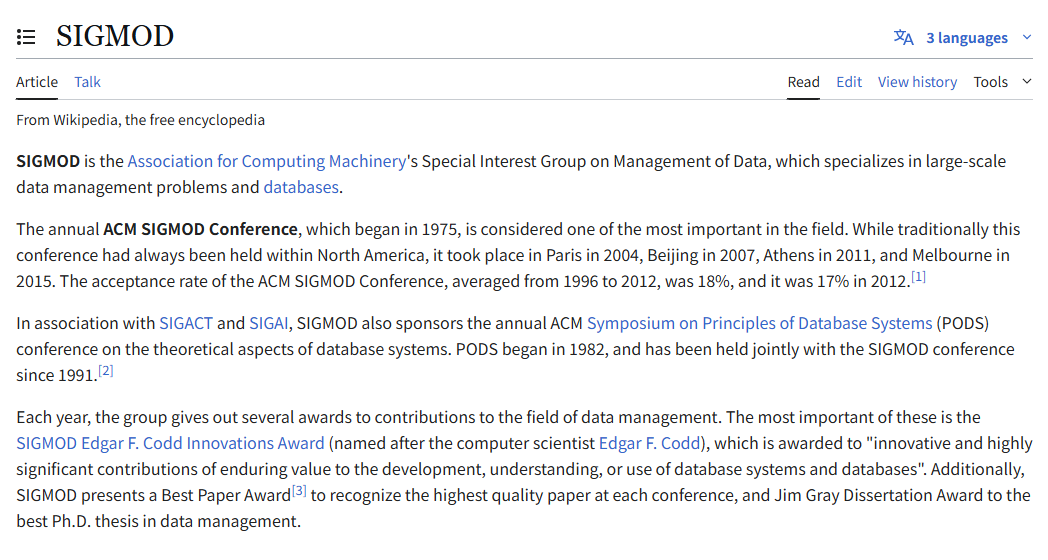Jump to citation reference [3]

point(299,491)
